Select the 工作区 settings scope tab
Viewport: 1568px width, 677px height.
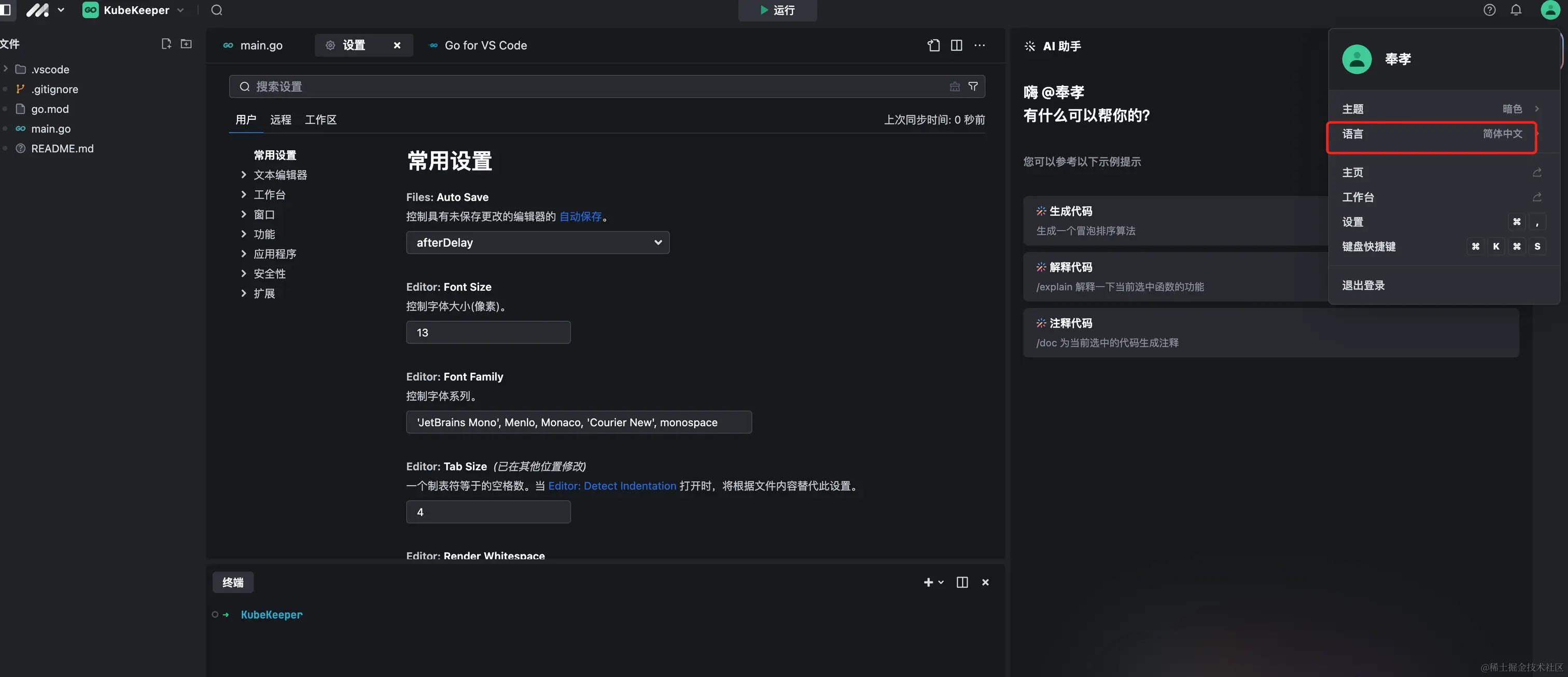click(x=321, y=120)
